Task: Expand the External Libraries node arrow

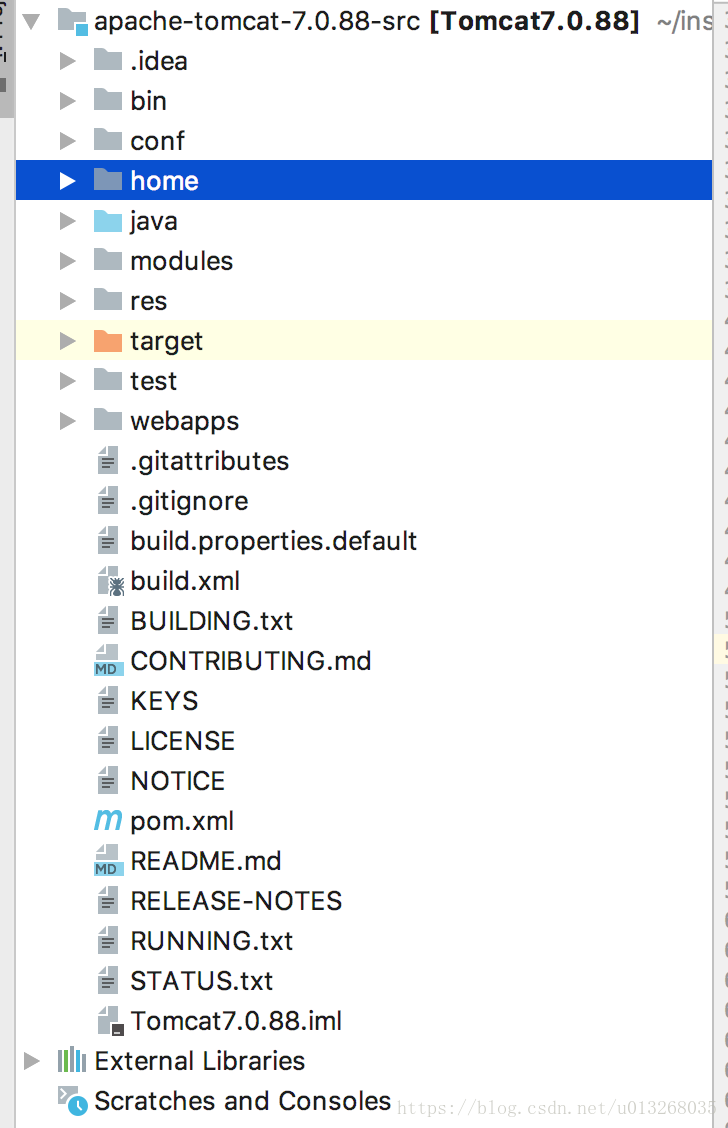Action: point(31,1061)
